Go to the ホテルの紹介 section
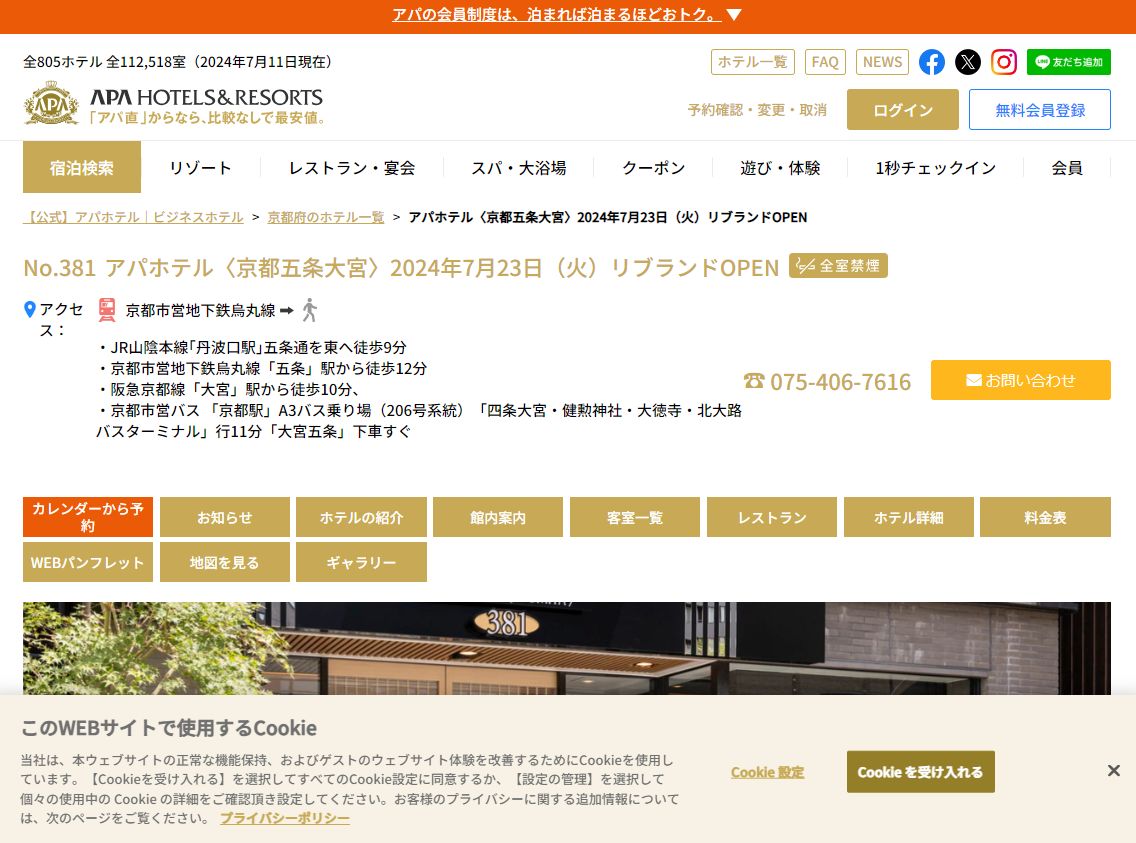1136x843 pixels. point(362,517)
